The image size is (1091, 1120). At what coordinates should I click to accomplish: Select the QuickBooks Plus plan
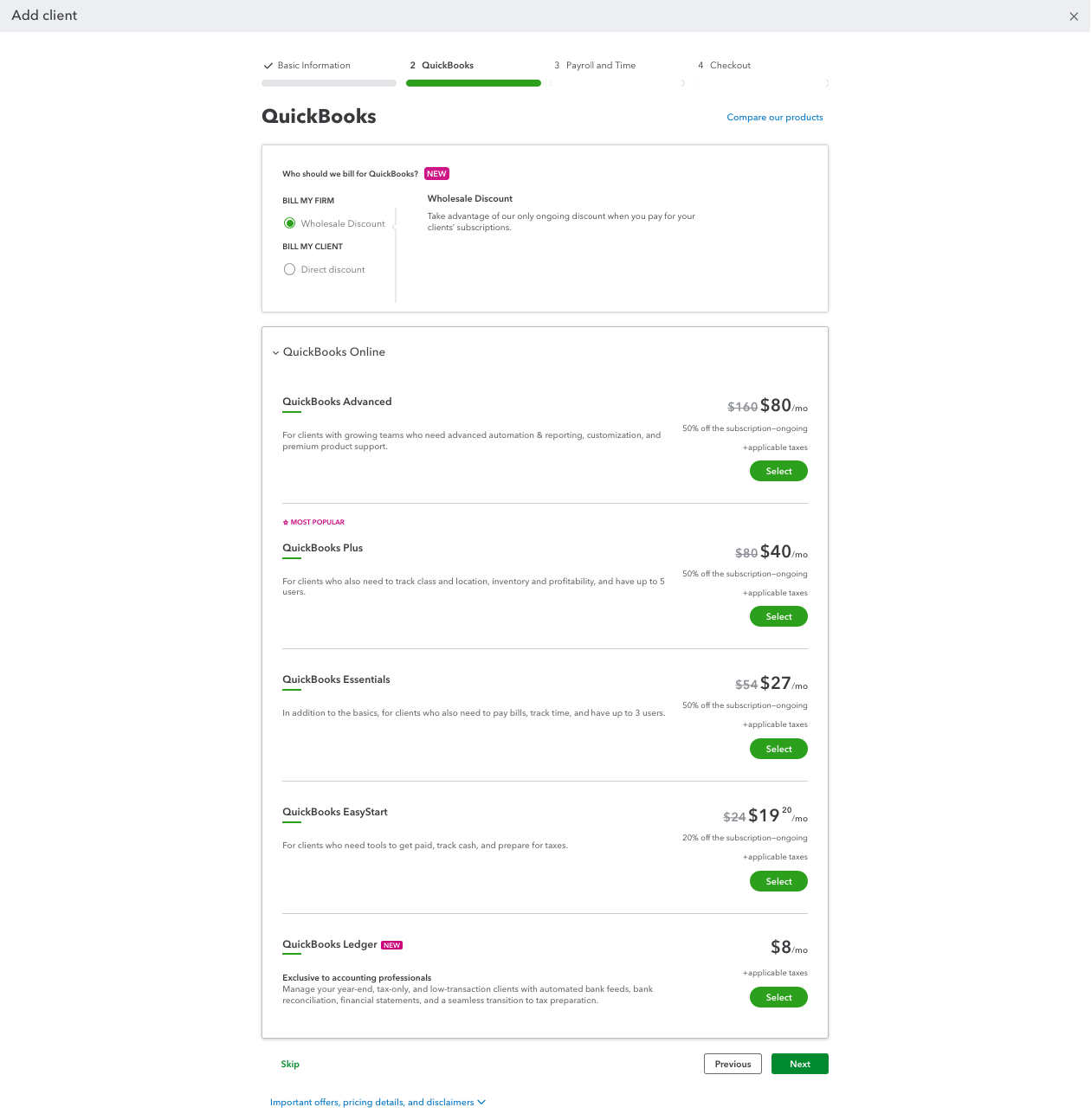[x=778, y=616]
